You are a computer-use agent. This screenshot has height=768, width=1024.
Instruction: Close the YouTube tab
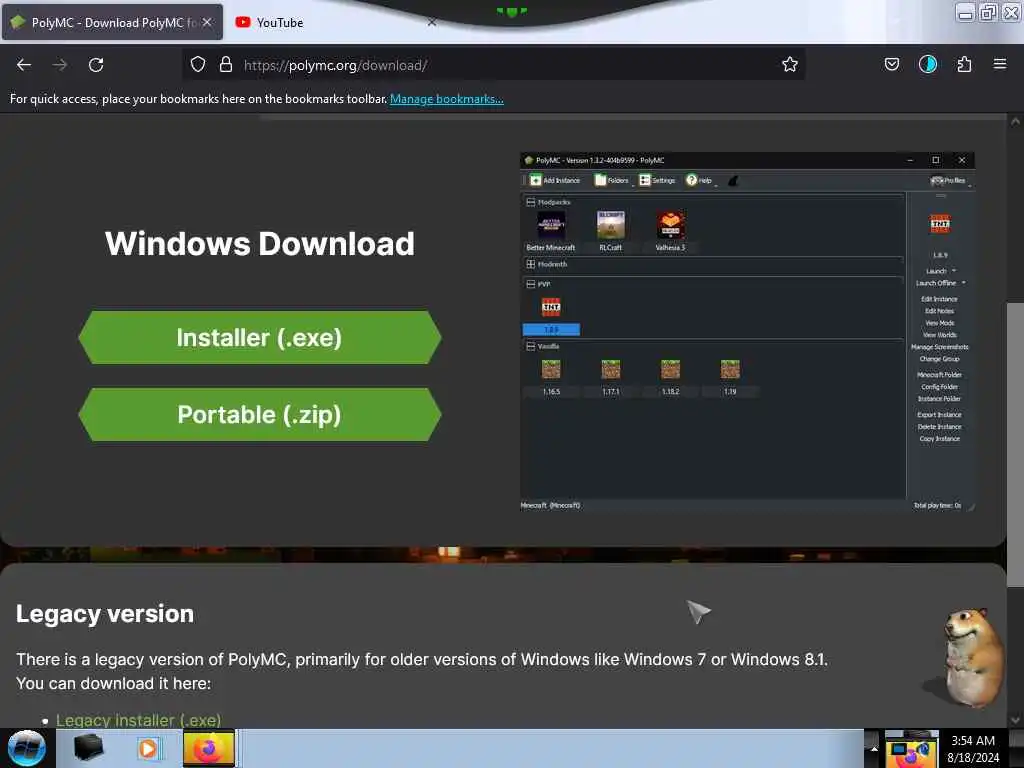pyautogui.click(x=432, y=22)
